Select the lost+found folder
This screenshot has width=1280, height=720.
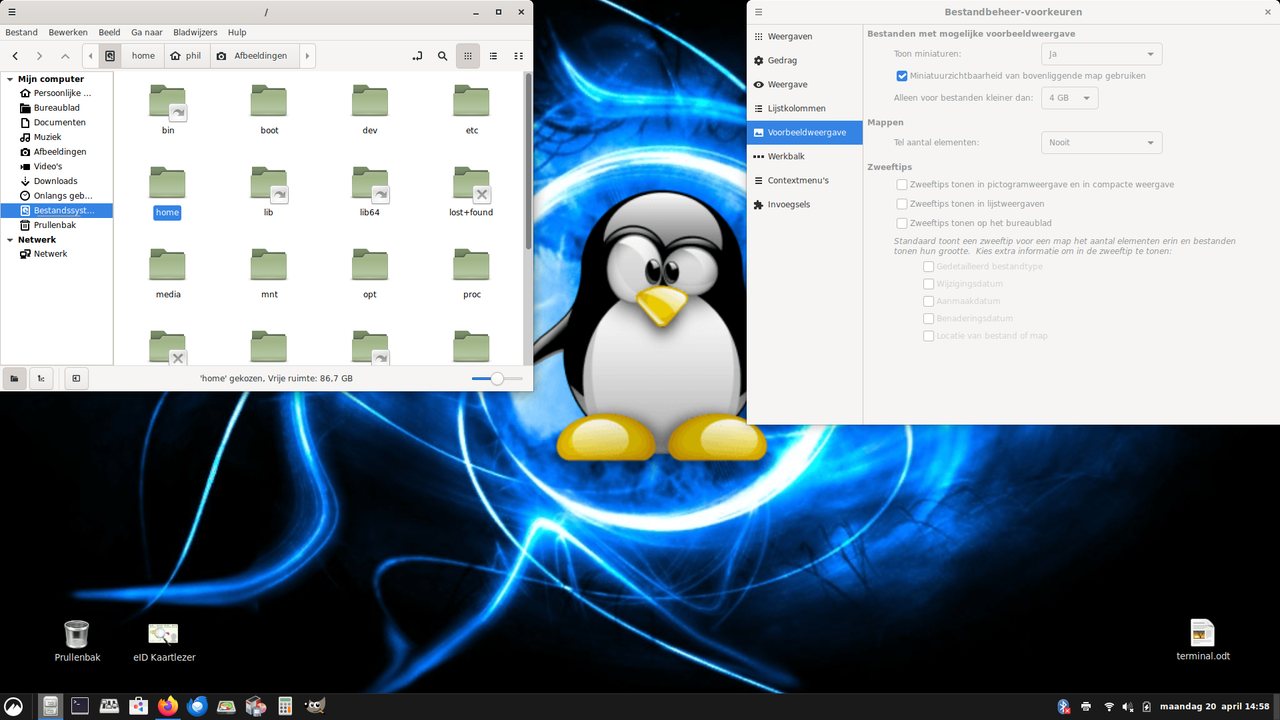pyautogui.click(x=471, y=191)
